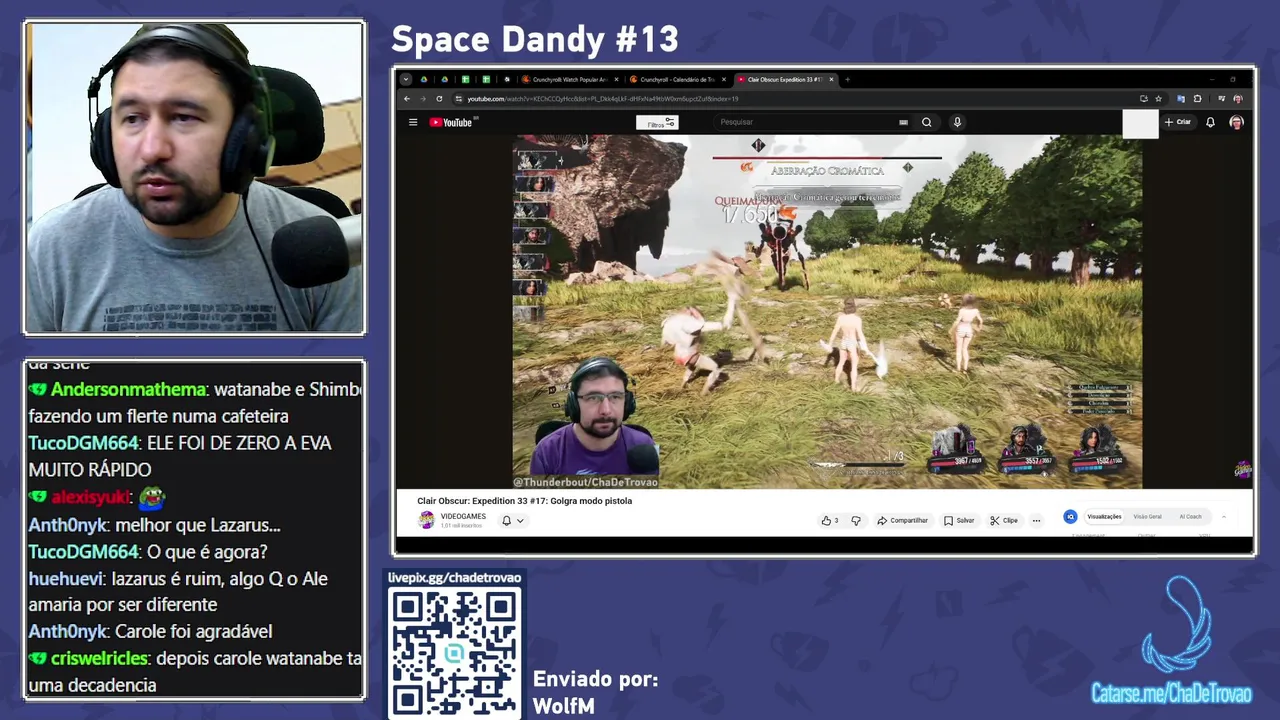1280x720 pixels.
Task: Open a new browser tab
Action: [x=847, y=79]
